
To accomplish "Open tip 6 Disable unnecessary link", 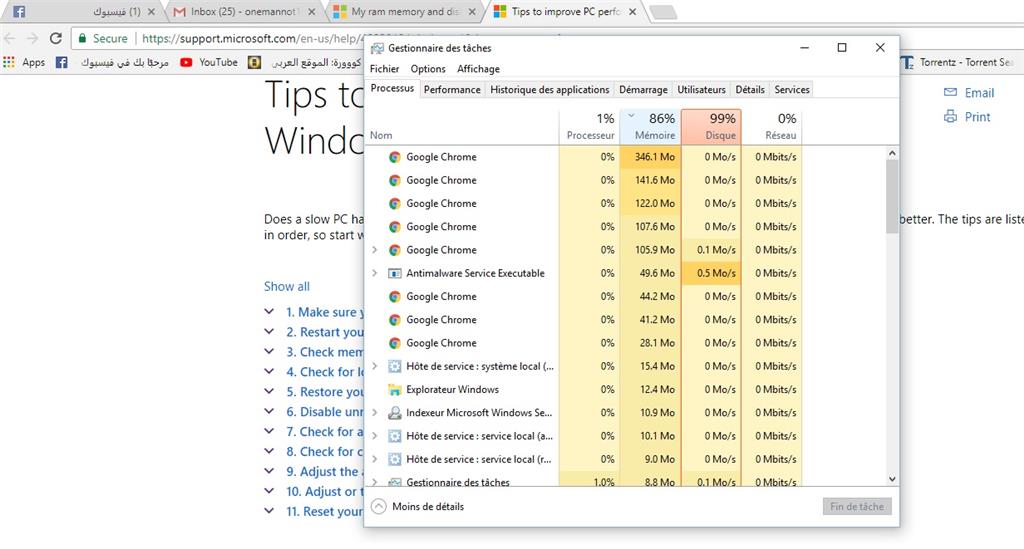I will point(325,412).
